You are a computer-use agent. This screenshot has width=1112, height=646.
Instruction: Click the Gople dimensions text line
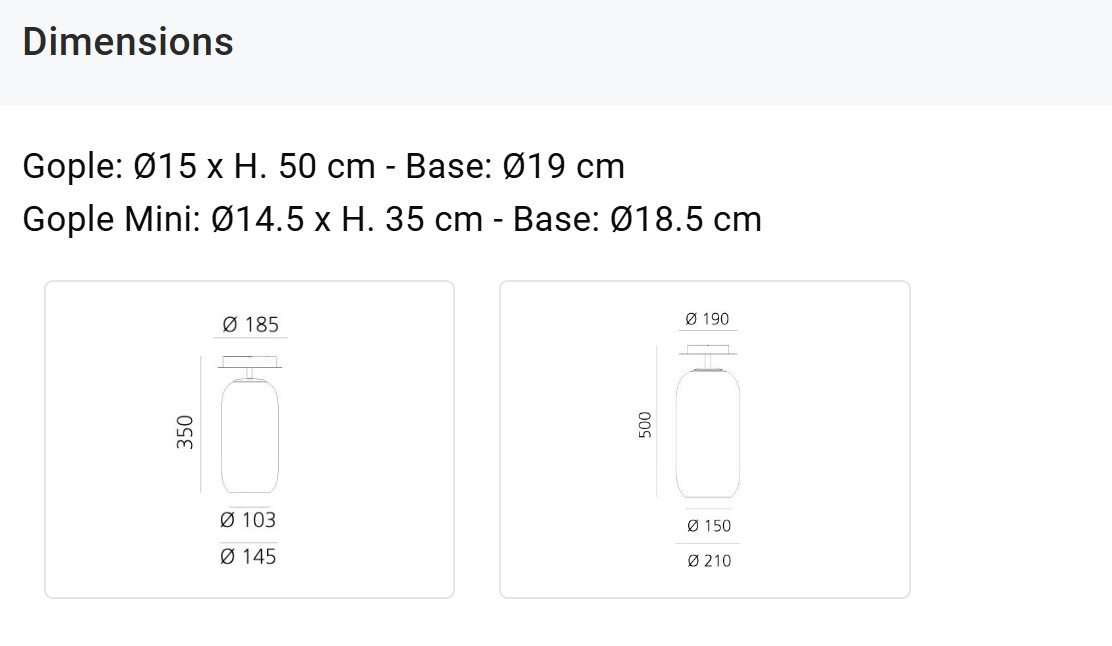pyautogui.click(x=323, y=167)
